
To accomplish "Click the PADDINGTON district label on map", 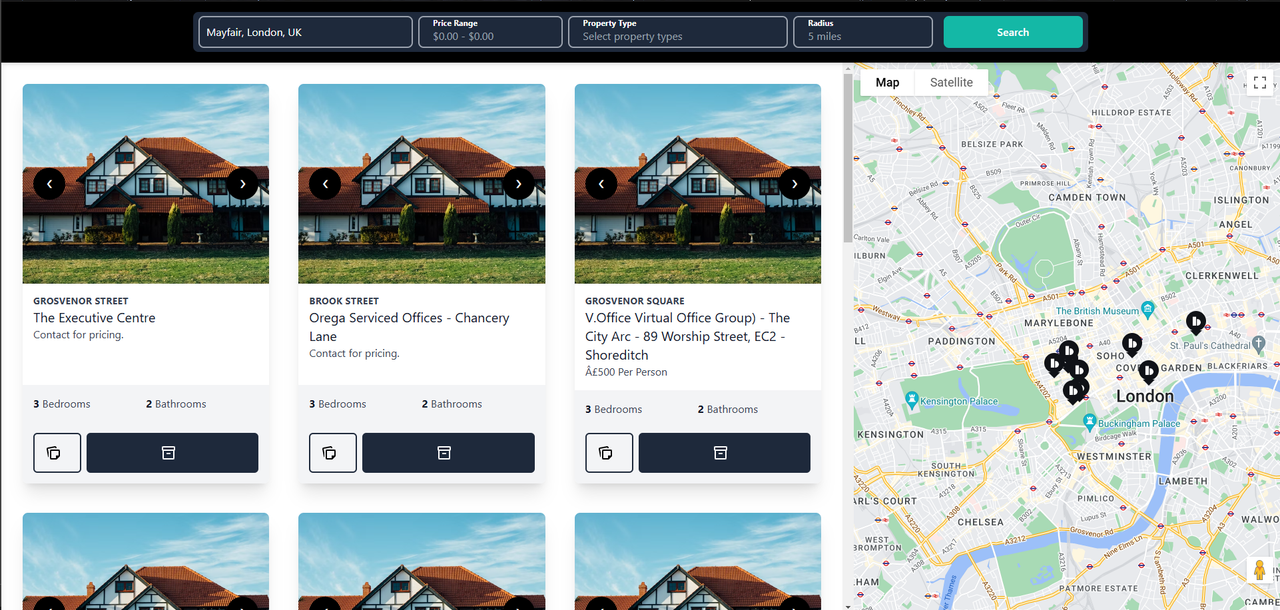I will [962, 341].
